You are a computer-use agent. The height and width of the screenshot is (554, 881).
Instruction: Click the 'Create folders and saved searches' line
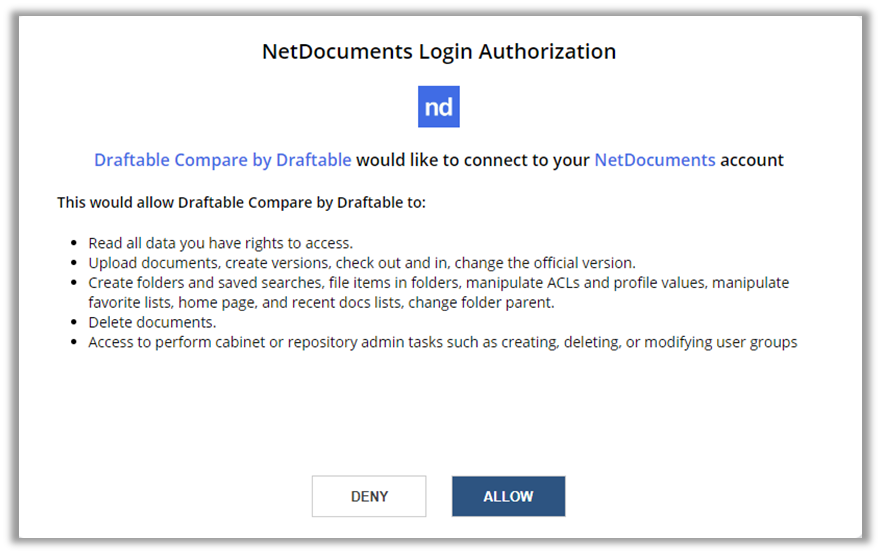tap(438, 283)
